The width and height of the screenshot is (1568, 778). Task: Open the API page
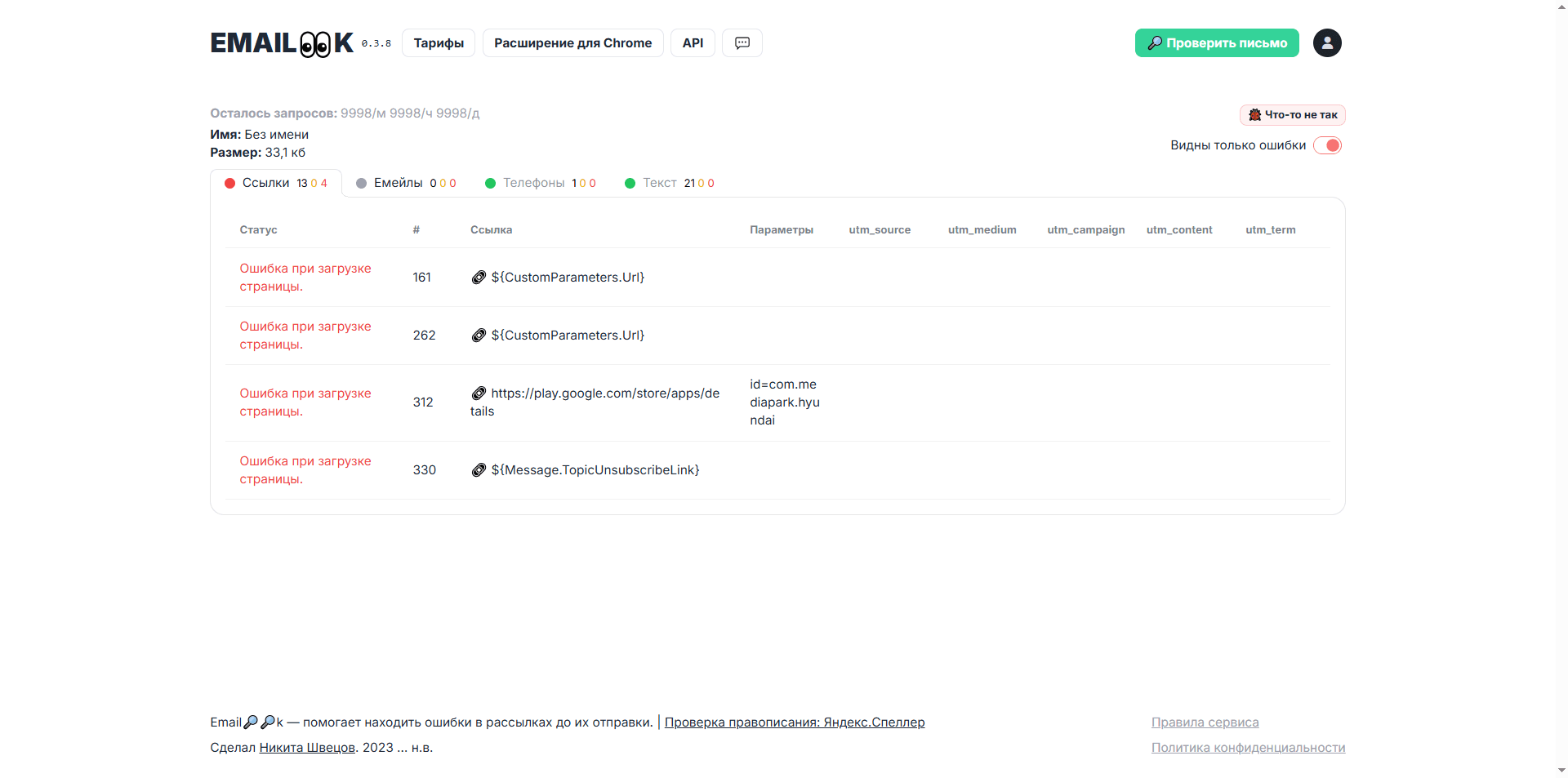(x=693, y=43)
